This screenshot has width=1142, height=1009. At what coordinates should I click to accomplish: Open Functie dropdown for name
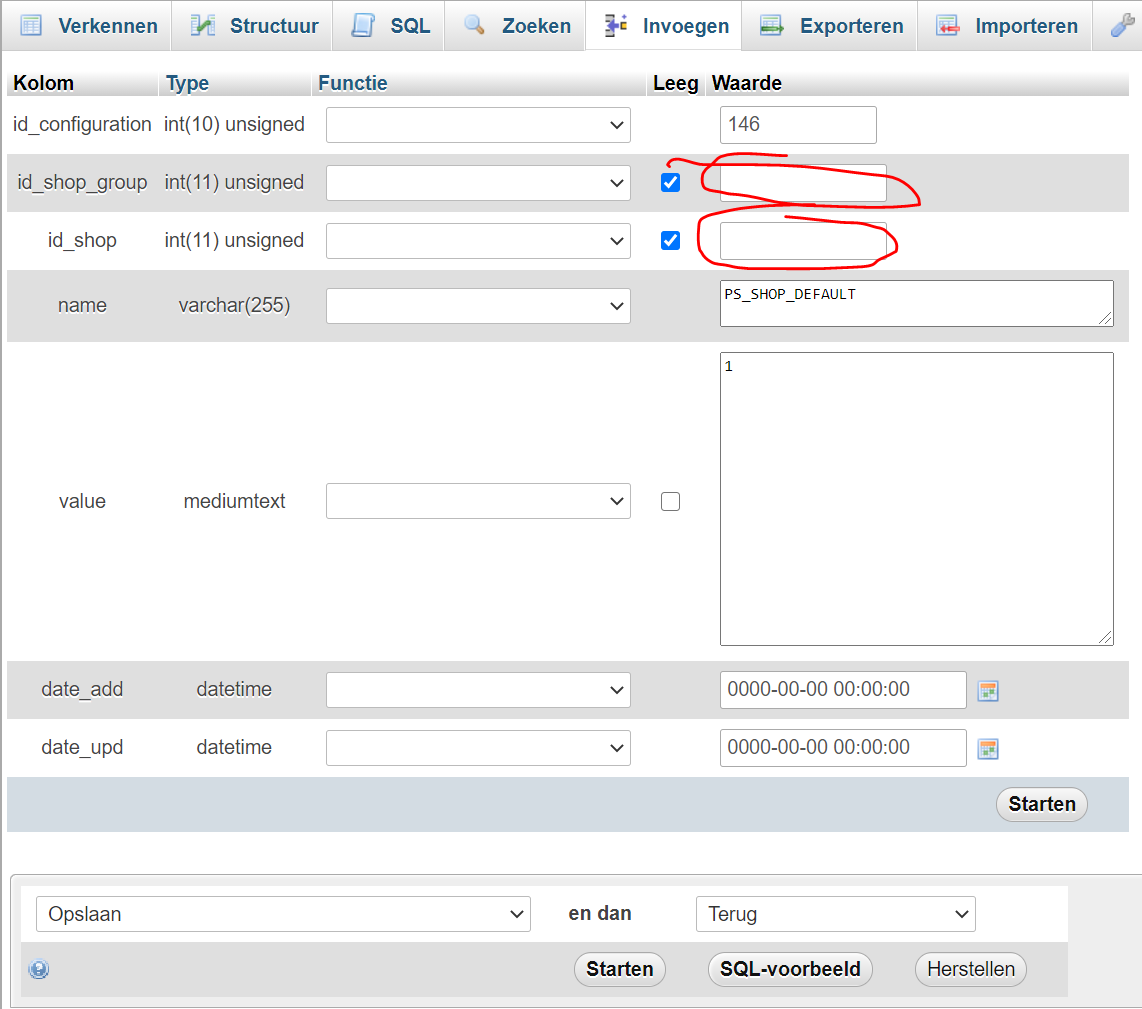[479, 306]
